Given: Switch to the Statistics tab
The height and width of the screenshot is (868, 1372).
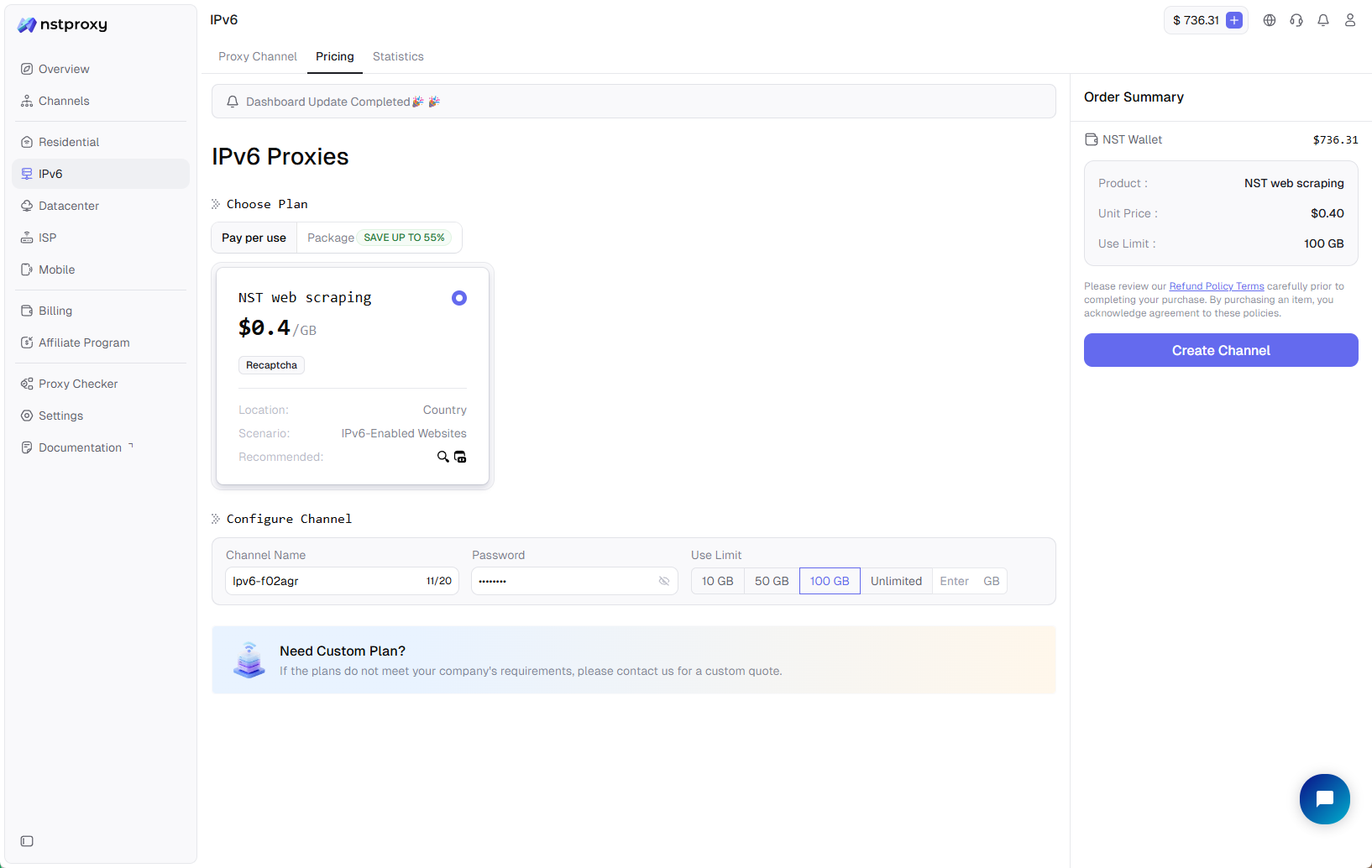Looking at the screenshot, I should (x=398, y=56).
